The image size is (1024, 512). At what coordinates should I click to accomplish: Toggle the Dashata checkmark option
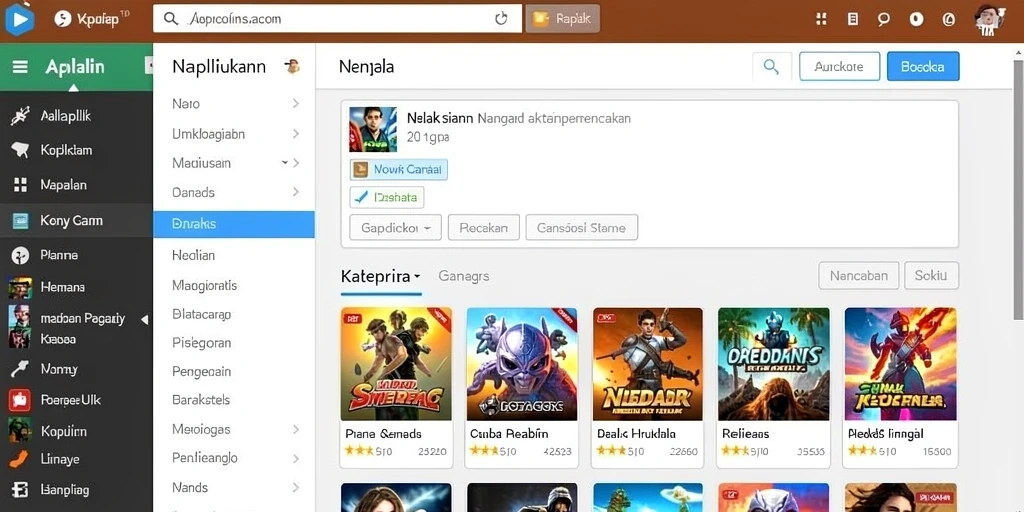[x=387, y=197]
